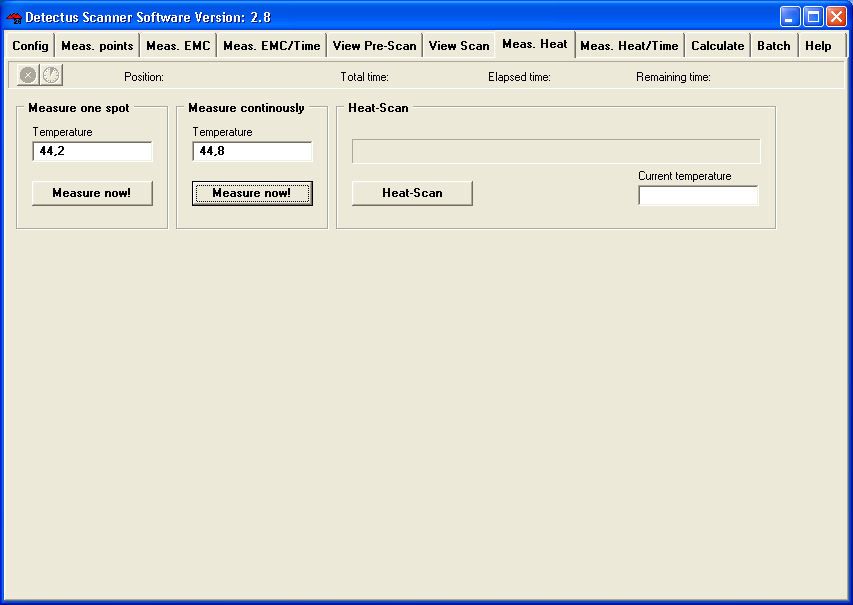
Task: Click the one-spot Temperature field showing 44,2
Action: click(92, 151)
